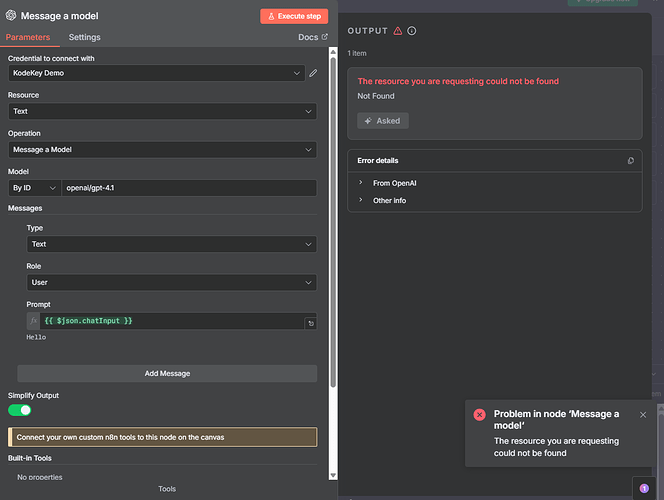
Task: Toggle the Simplify Output switch
Action: click(20, 410)
